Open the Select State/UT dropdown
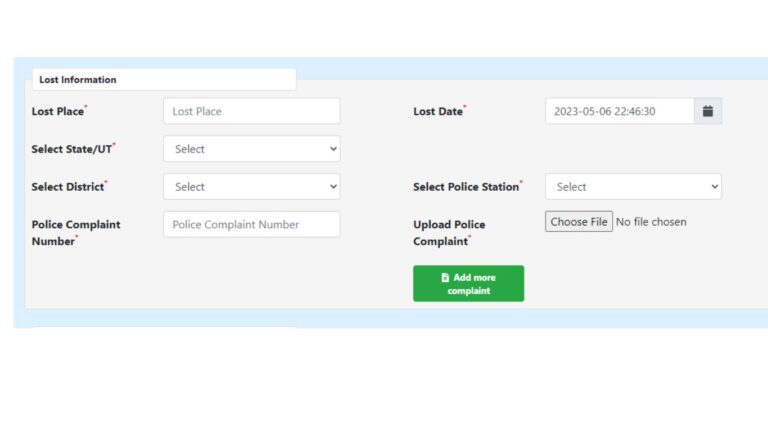Image resolution: width=768 pixels, height=432 pixels. [251, 149]
